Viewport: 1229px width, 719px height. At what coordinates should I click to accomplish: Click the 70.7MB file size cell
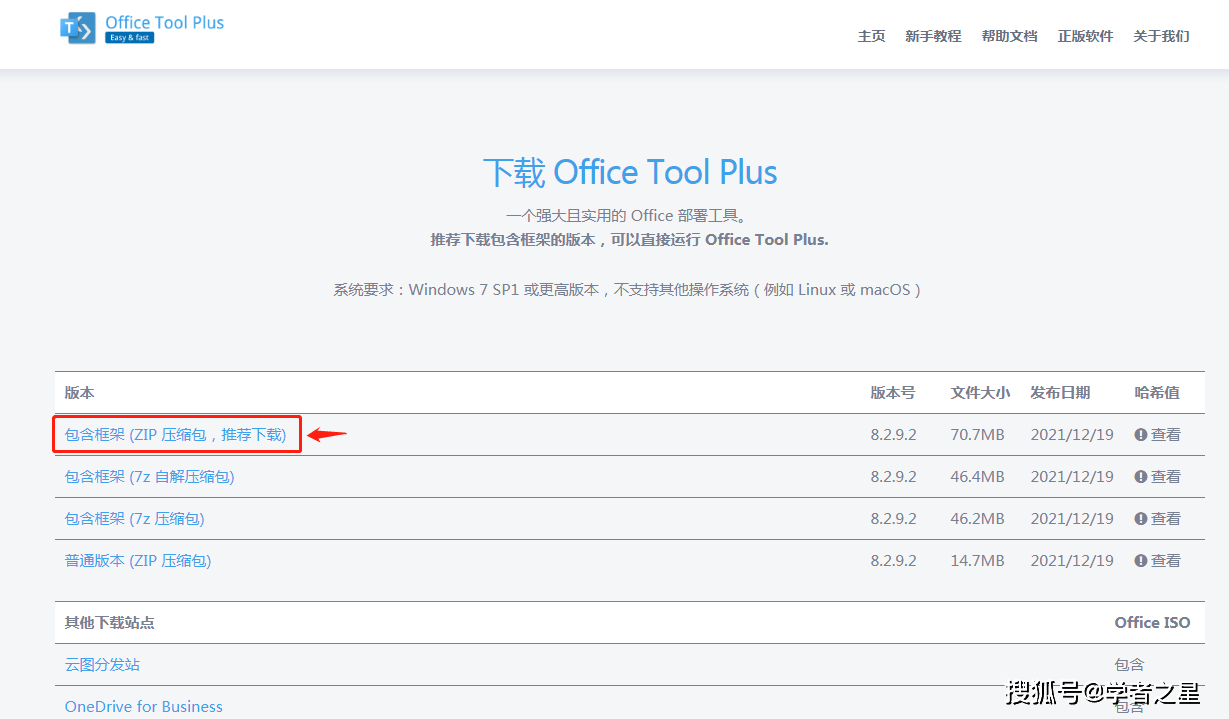(977, 435)
